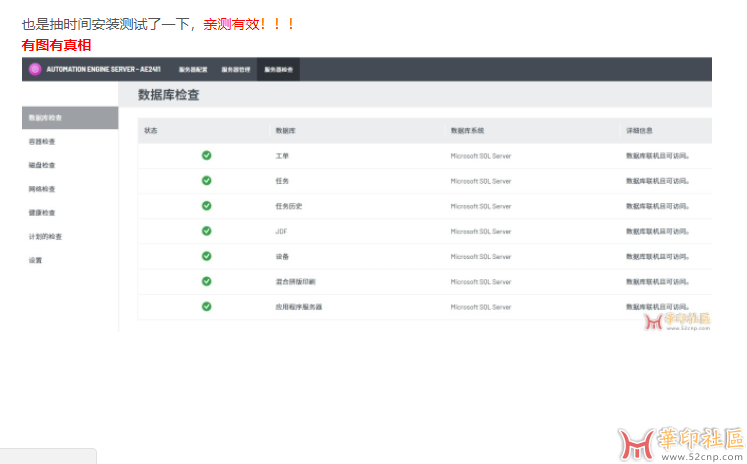Click the purple Automation Engine logo icon

pyautogui.click(x=35, y=70)
